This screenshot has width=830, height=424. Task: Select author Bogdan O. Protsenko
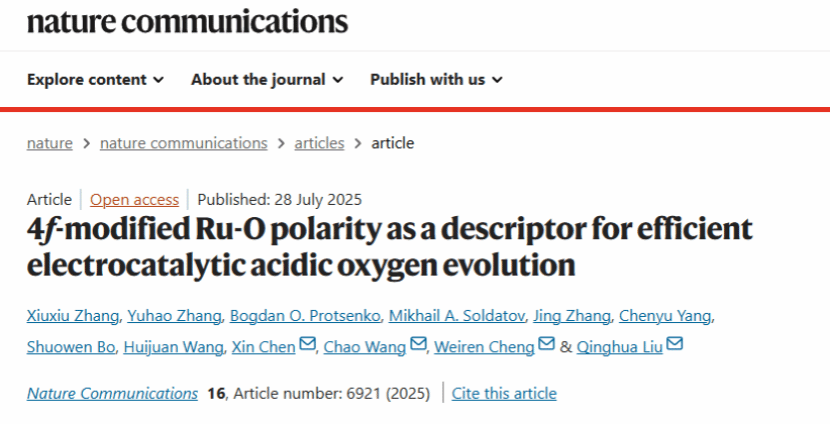point(305,316)
